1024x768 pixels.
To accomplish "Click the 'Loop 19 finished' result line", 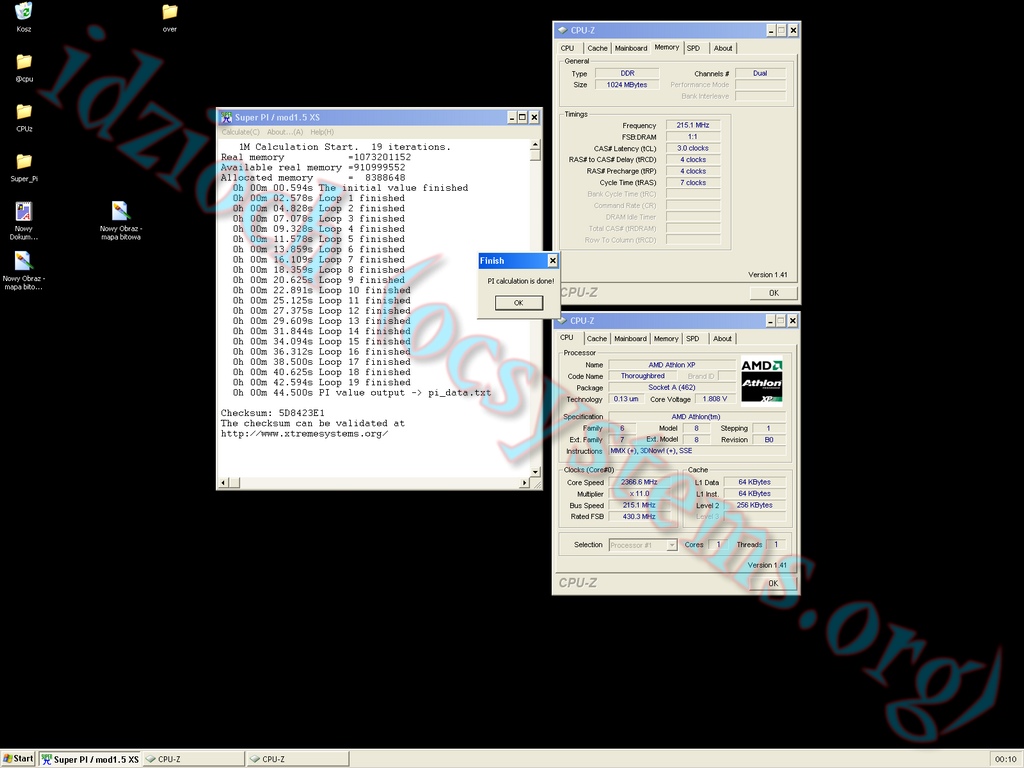I will [322, 382].
